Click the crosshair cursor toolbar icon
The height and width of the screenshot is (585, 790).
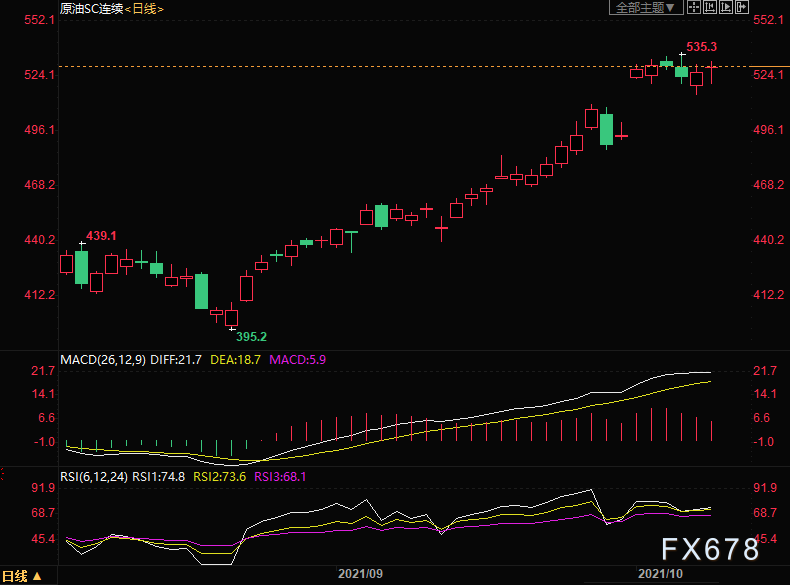tap(694, 7)
